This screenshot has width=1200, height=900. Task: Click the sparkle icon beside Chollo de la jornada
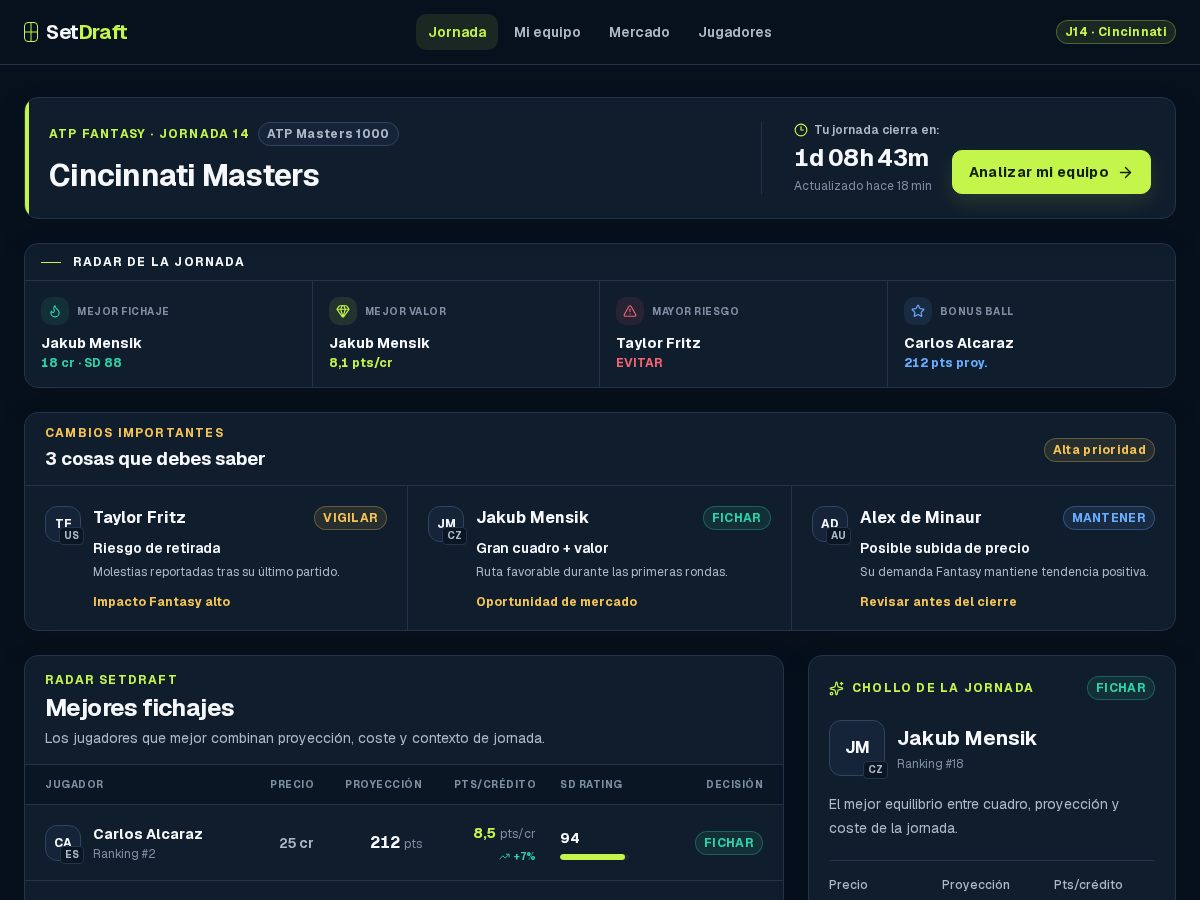837,688
